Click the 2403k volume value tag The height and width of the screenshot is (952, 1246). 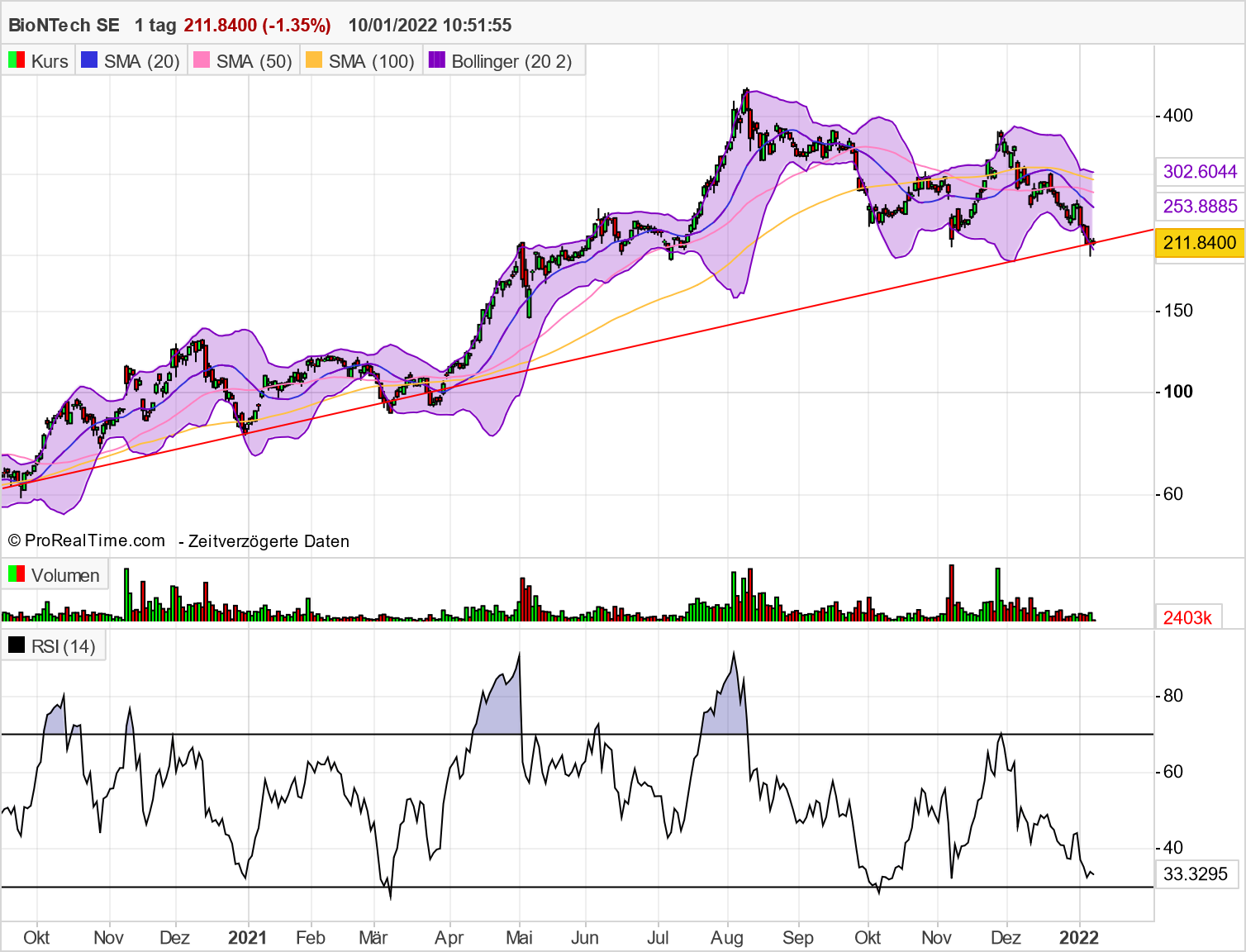[x=1188, y=617]
